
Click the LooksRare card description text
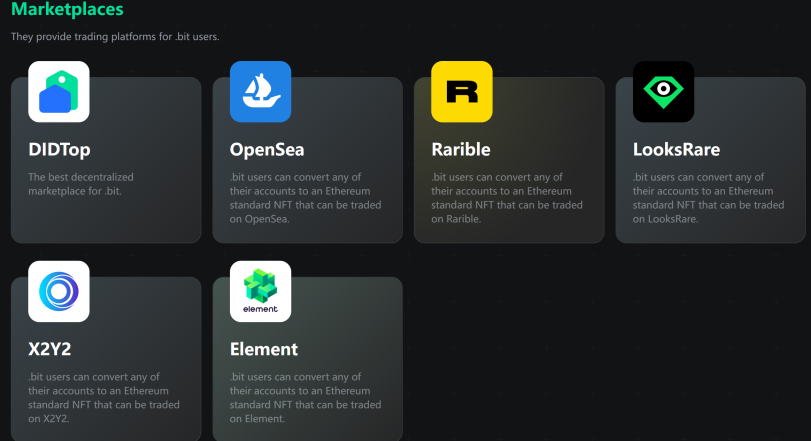point(708,198)
